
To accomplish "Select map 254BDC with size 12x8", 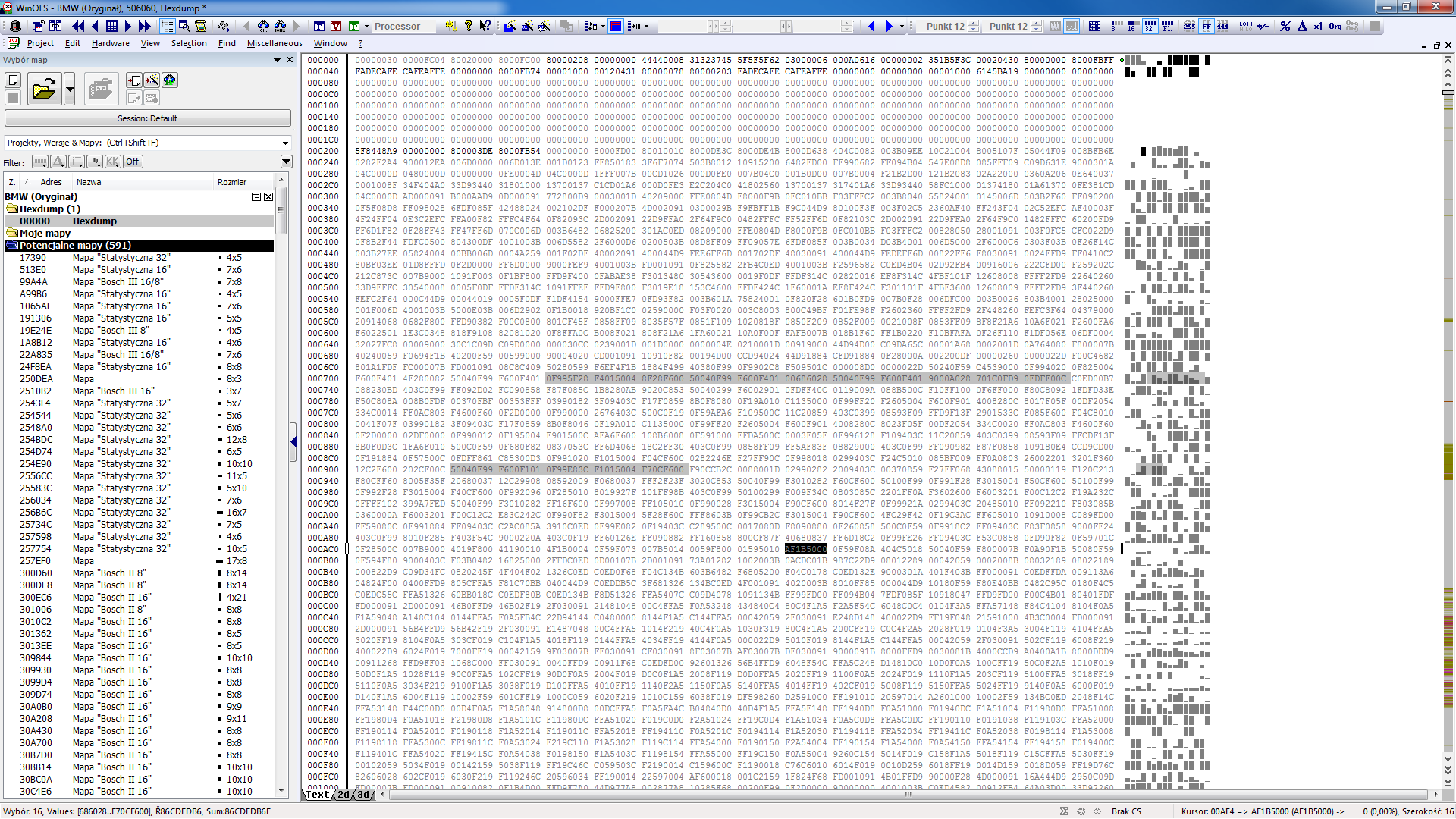I will pyautogui.click(x=121, y=439).
